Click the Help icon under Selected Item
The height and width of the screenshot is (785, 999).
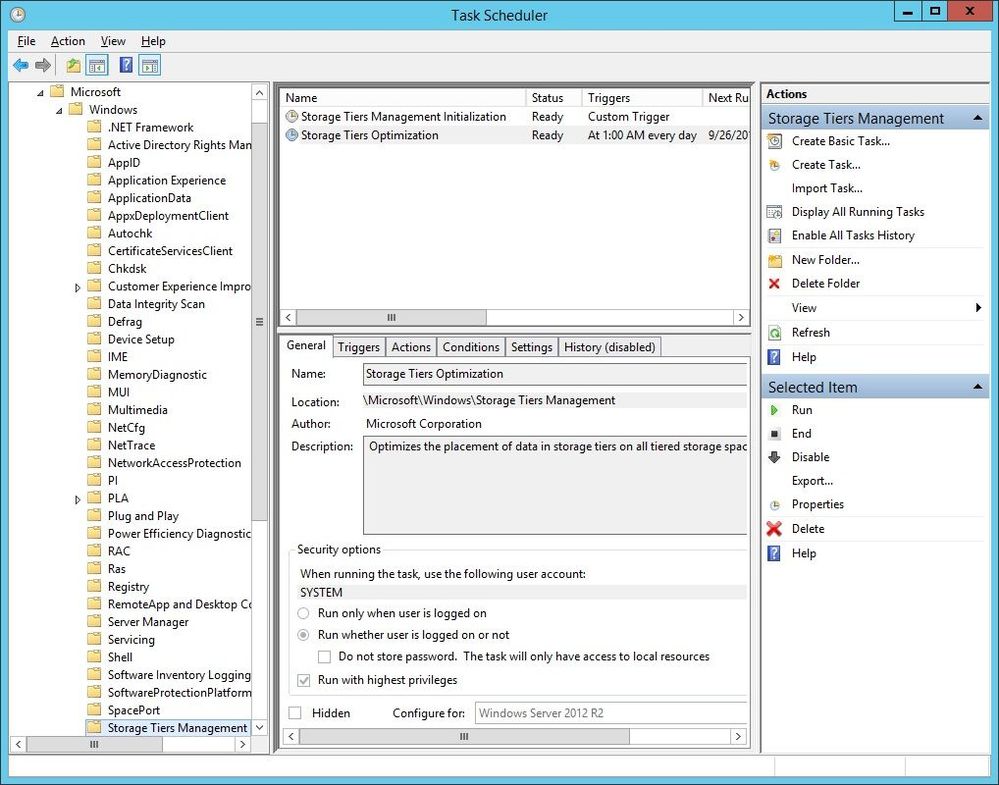(x=775, y=553)
